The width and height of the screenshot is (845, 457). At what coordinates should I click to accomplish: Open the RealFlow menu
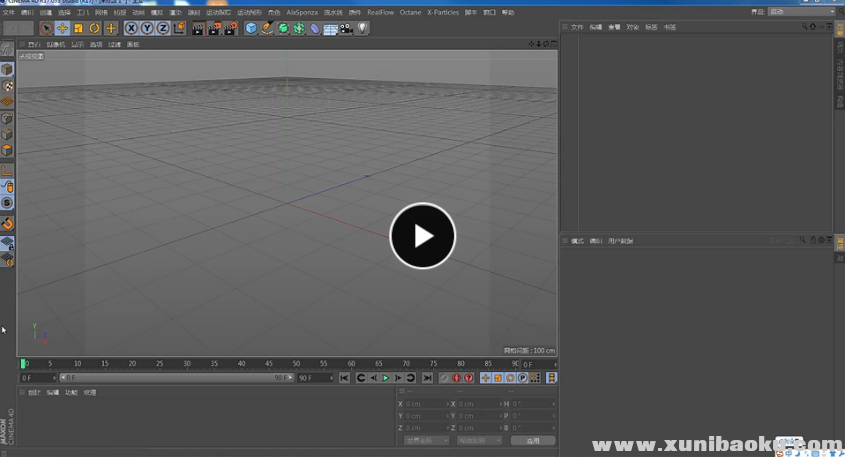(380, 12)
